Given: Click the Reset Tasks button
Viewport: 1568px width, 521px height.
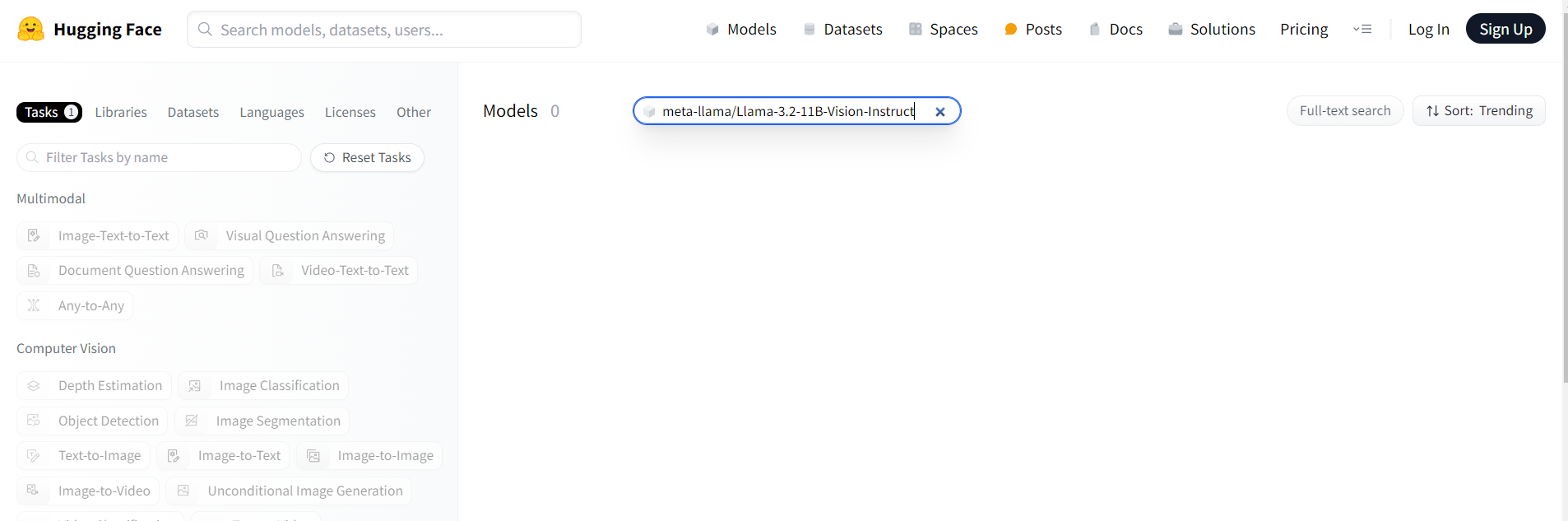Looking at the screenshot, I should pyautogui.click(x=368, y=157).
